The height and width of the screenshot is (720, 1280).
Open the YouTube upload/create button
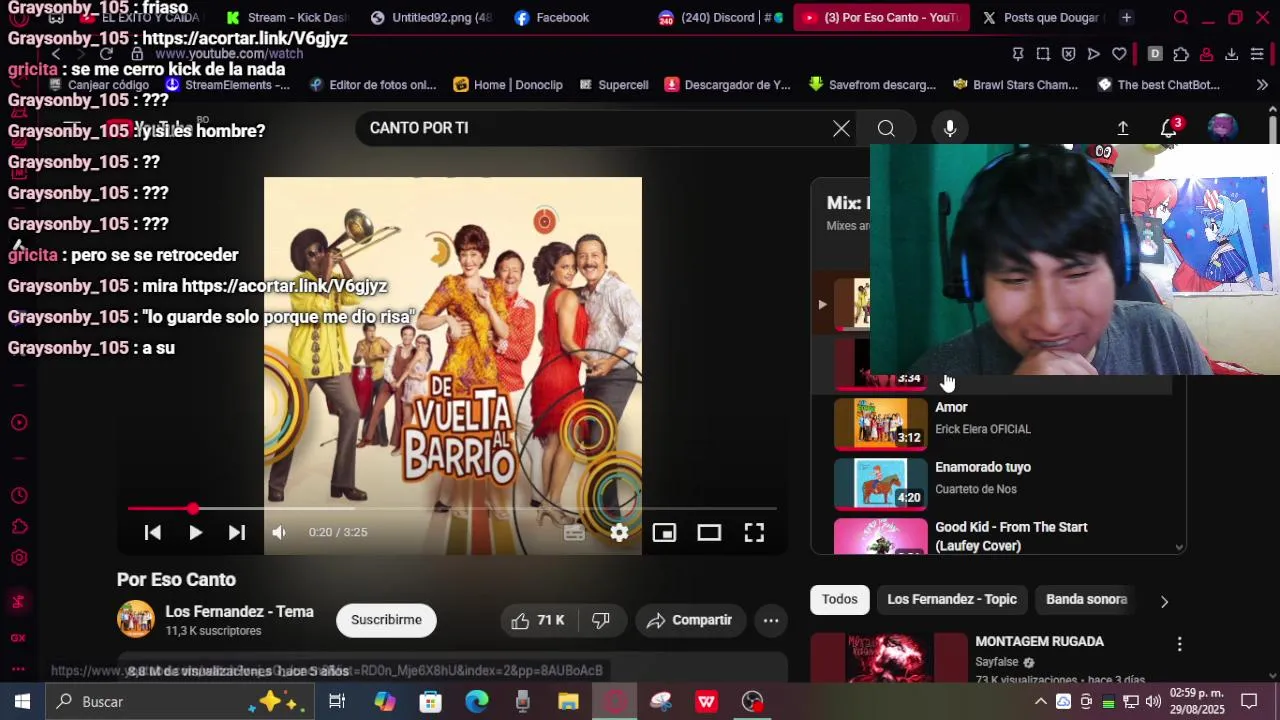[1123, 128]
